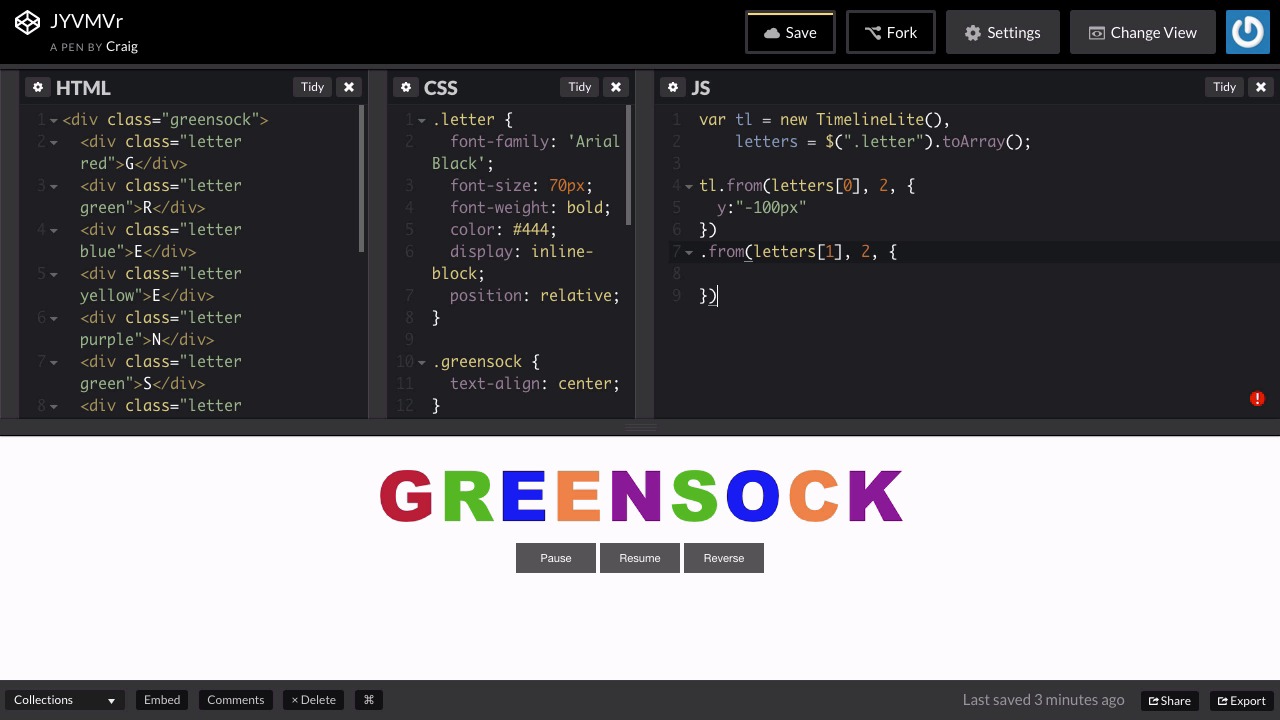Collapse JS fold arrow on line 7

click(x=688, y=252)
